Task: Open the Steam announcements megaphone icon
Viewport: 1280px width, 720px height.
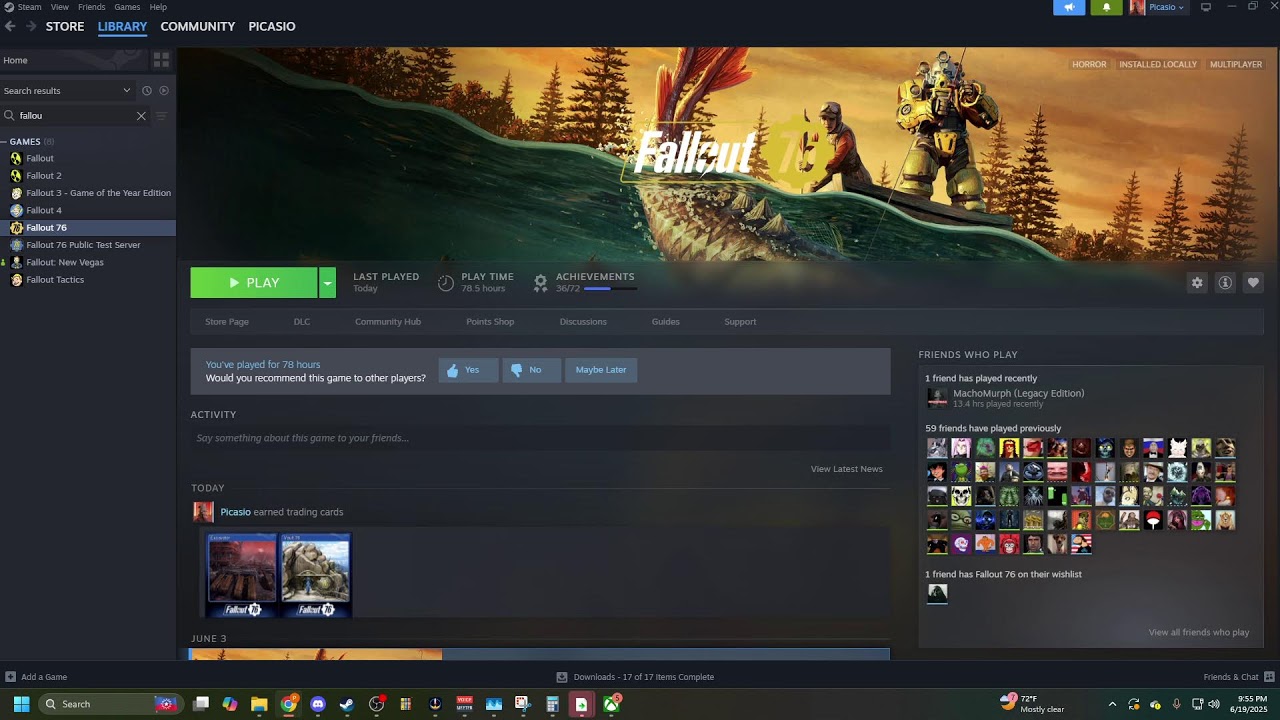Action: pyautogui.click(x=1069, y=7)
